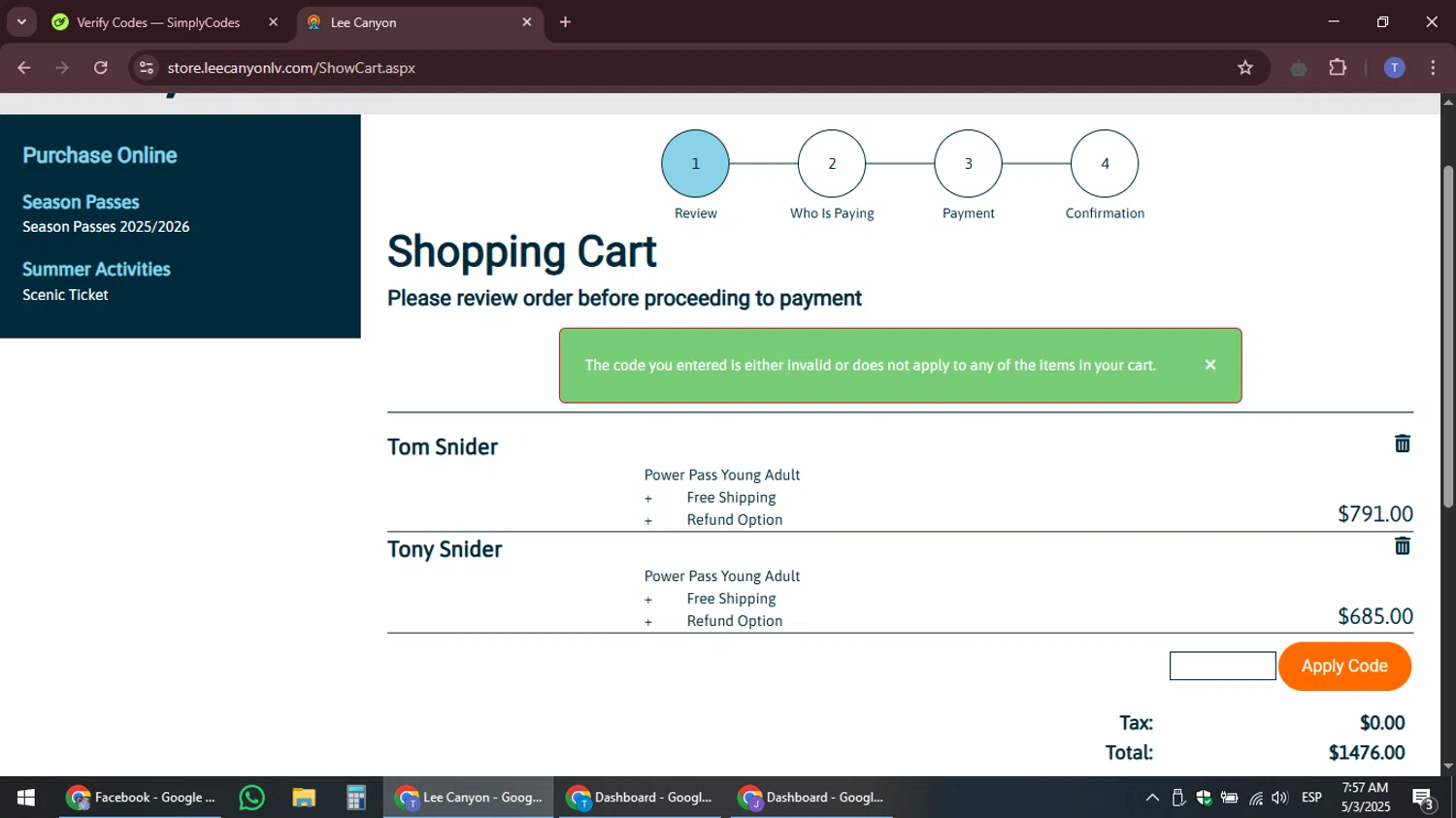The width and height of the screenshot is (1456, 818).
Task: Open Windows Security shield tray icon
Action: 1204,798
